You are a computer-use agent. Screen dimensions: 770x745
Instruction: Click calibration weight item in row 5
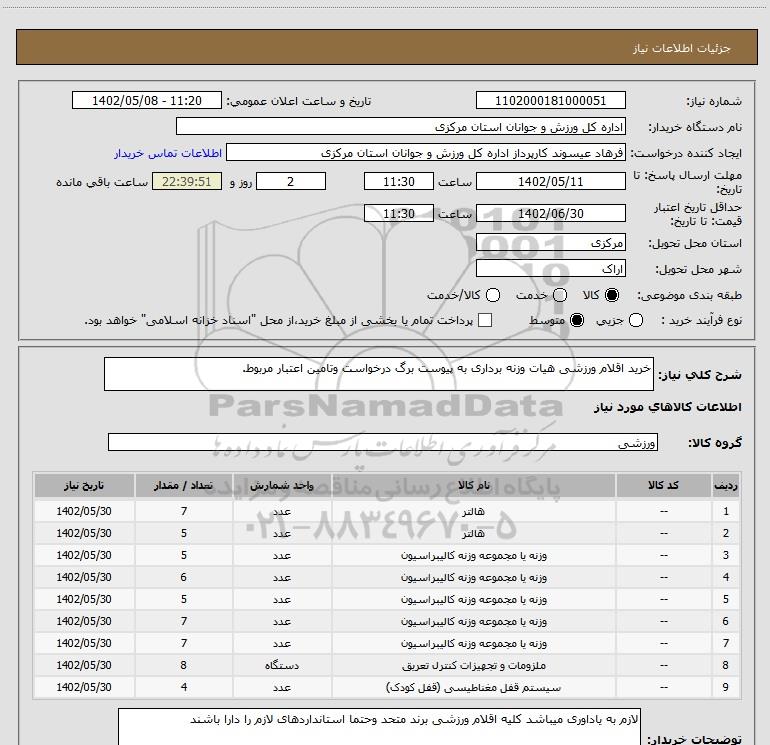coord(474,600)
